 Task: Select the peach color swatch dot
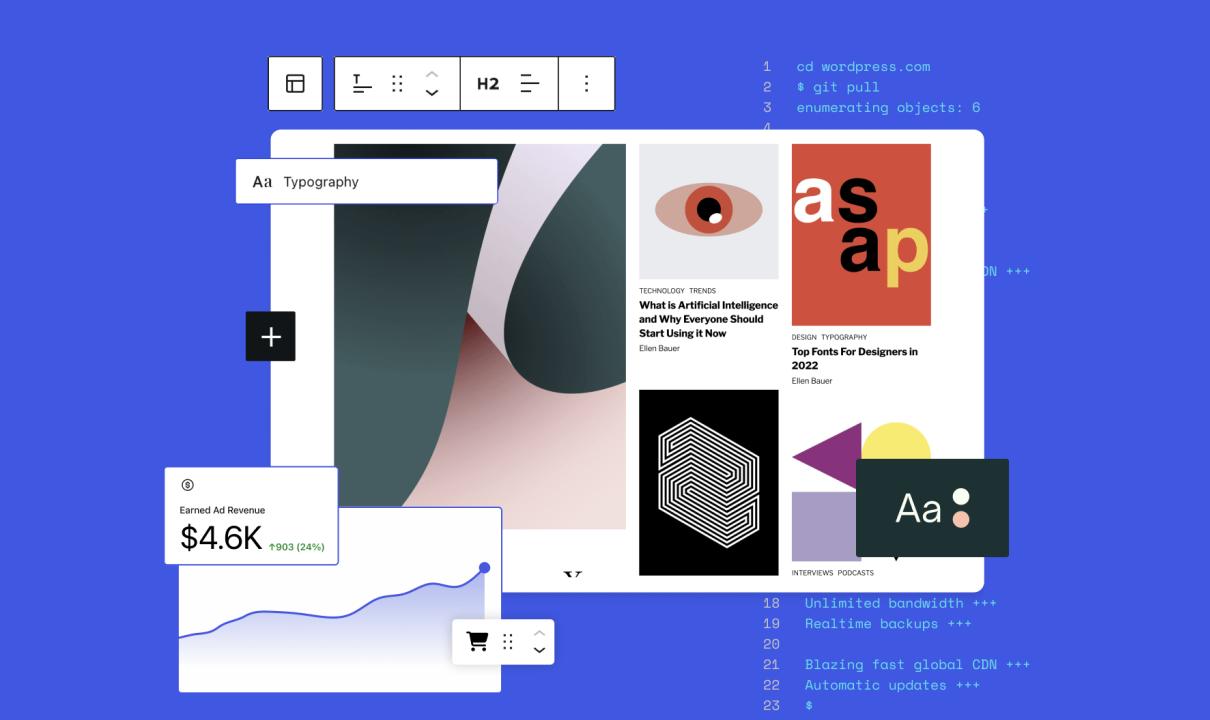click(x=961, y=520)
